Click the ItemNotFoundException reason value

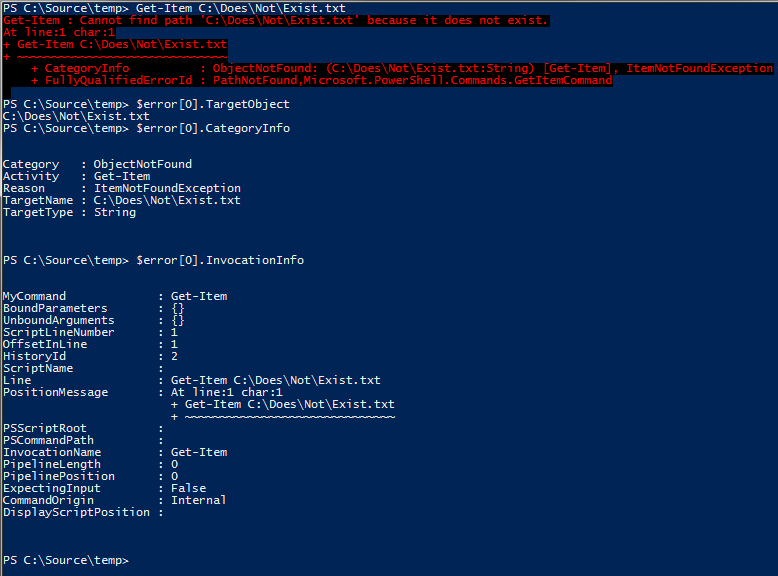coord(167,188)
